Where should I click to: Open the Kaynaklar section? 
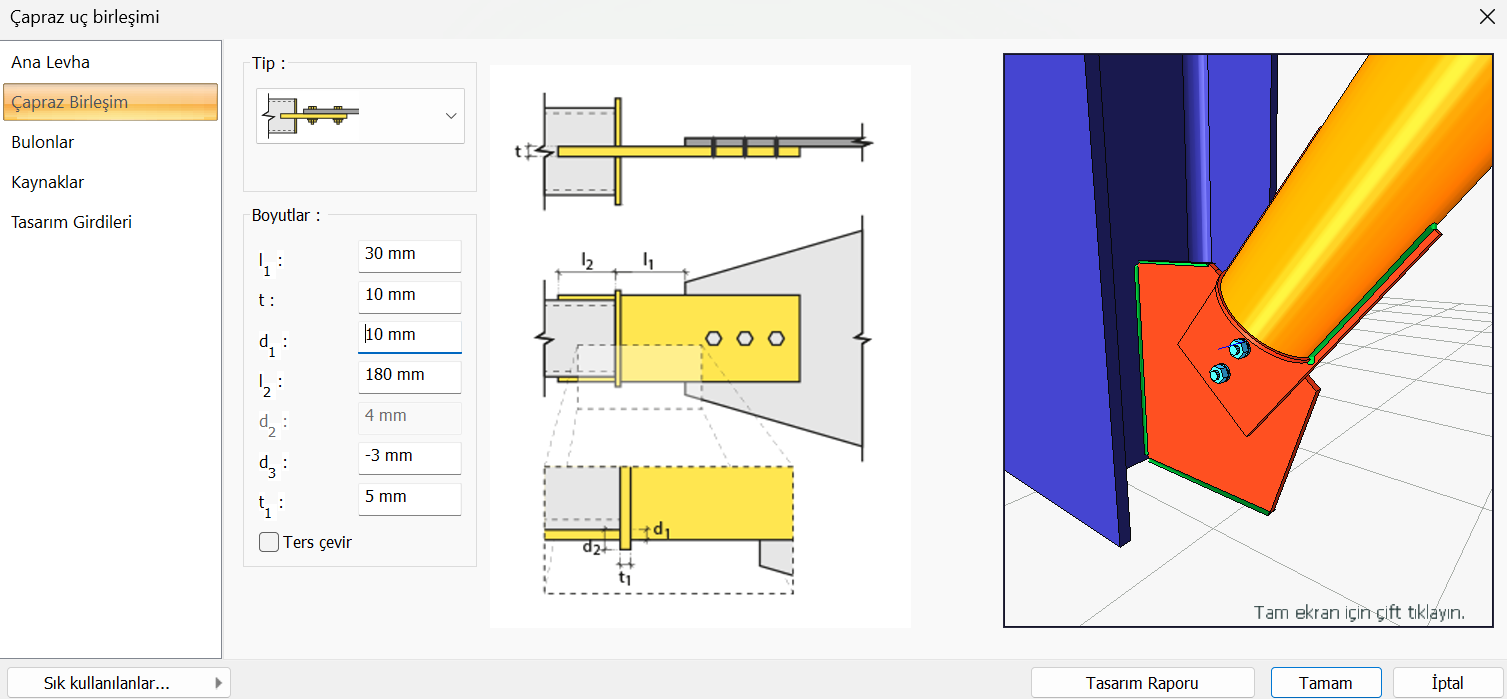(x=48, y=182)
